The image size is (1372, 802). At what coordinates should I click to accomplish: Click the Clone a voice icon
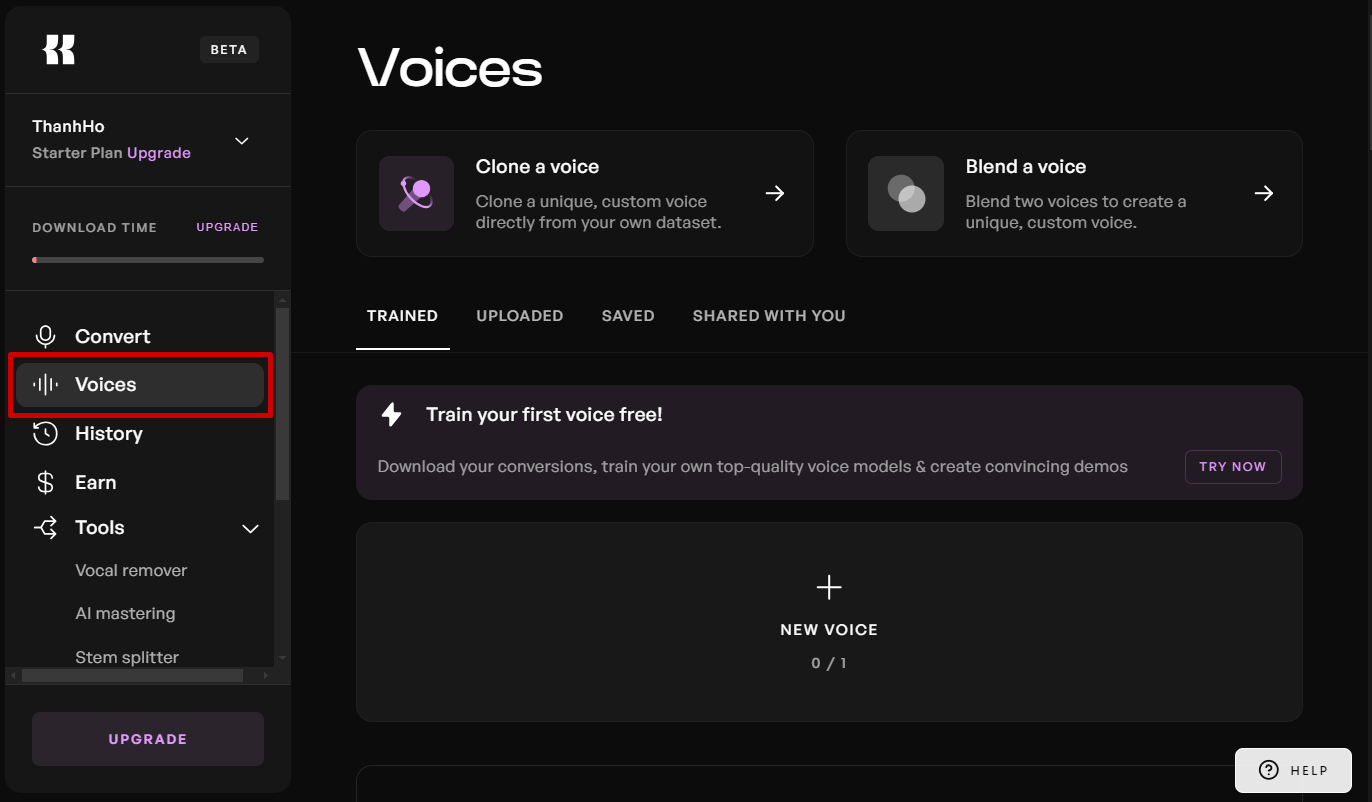point(417,193)
